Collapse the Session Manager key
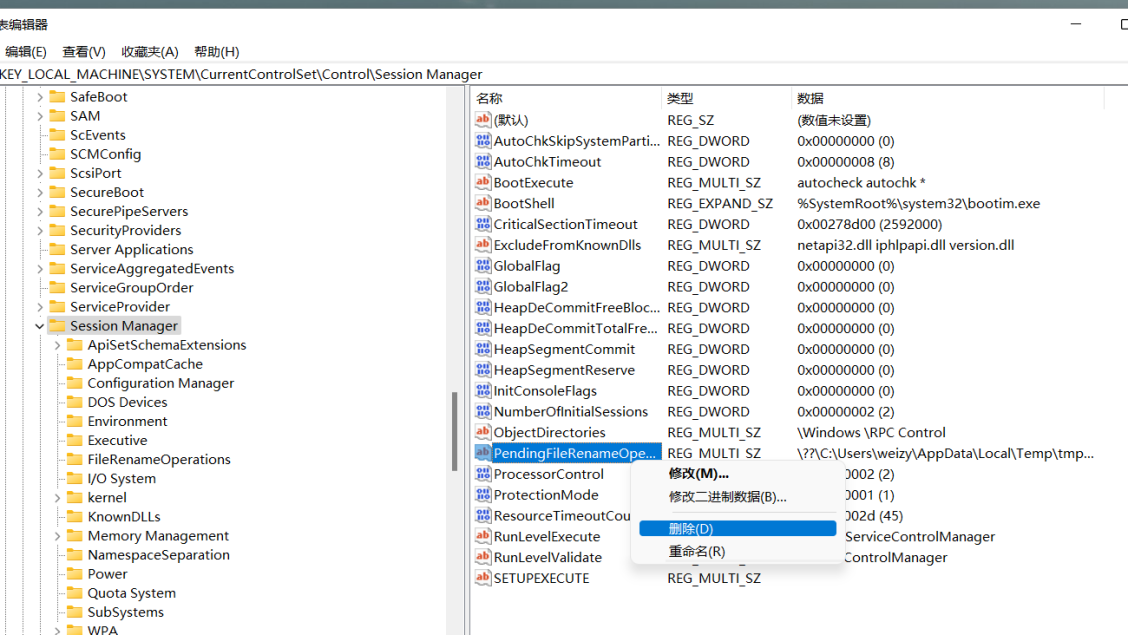Image resolution: width=1128 pixels, height=635 pixels. point(39,325)
